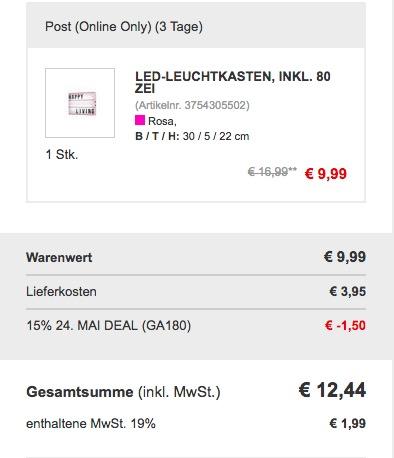Click the Warenwert amount € 9,99
This screenshot has height=458, width=394.
click(x=345, y=257)
